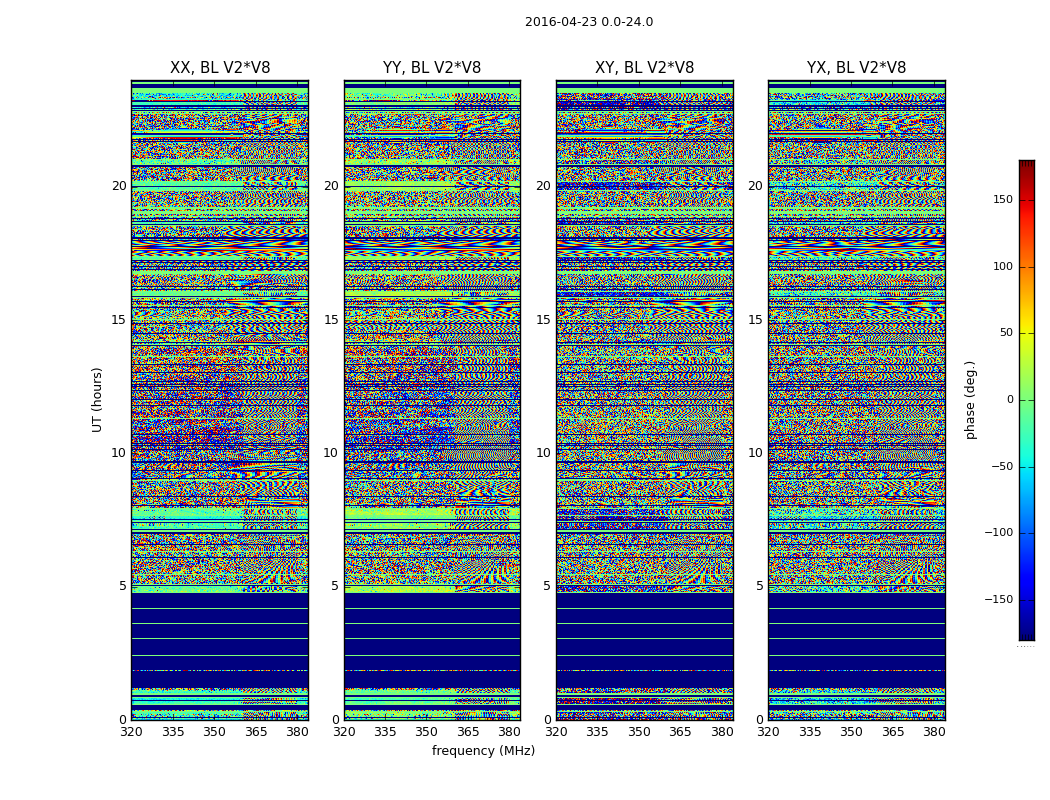Click the phase colorbar gradient
The width and height of the screenshot is (1050, 800).
[x=1027, y=400]
